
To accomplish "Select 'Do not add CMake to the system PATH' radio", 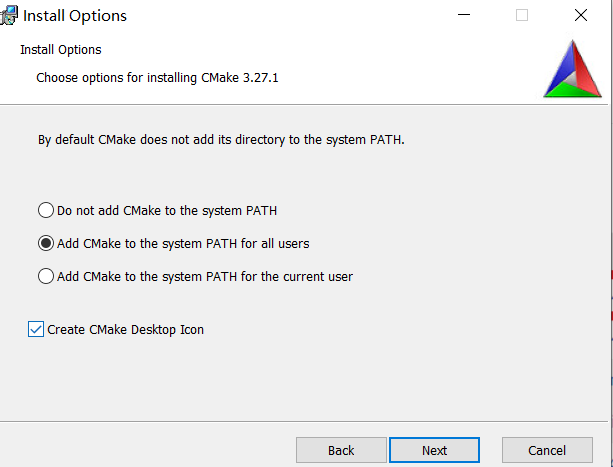I will pos(46,210).
